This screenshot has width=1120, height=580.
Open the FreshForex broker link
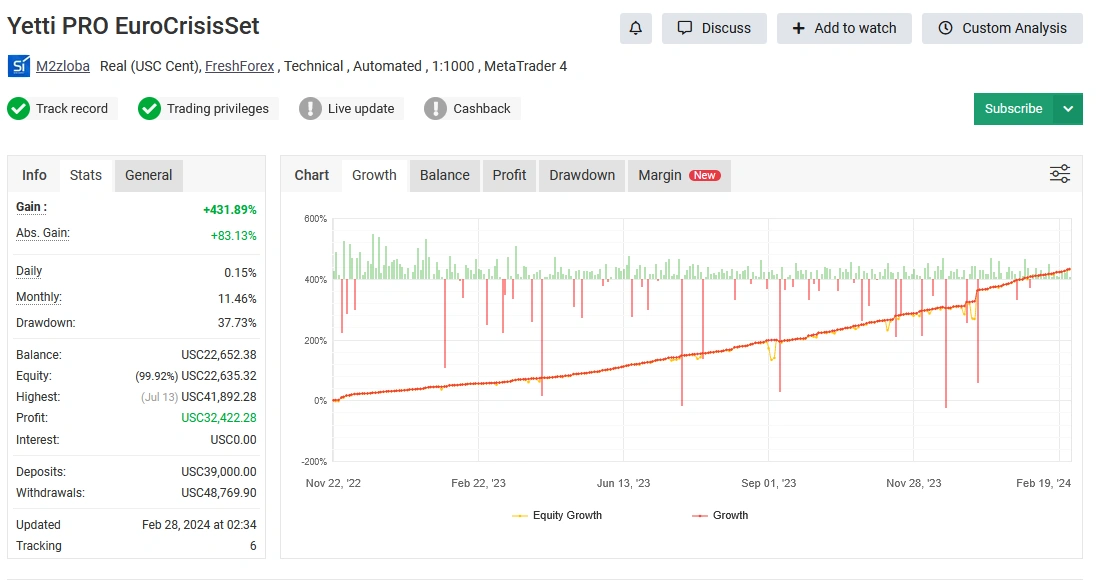(239, 66)
